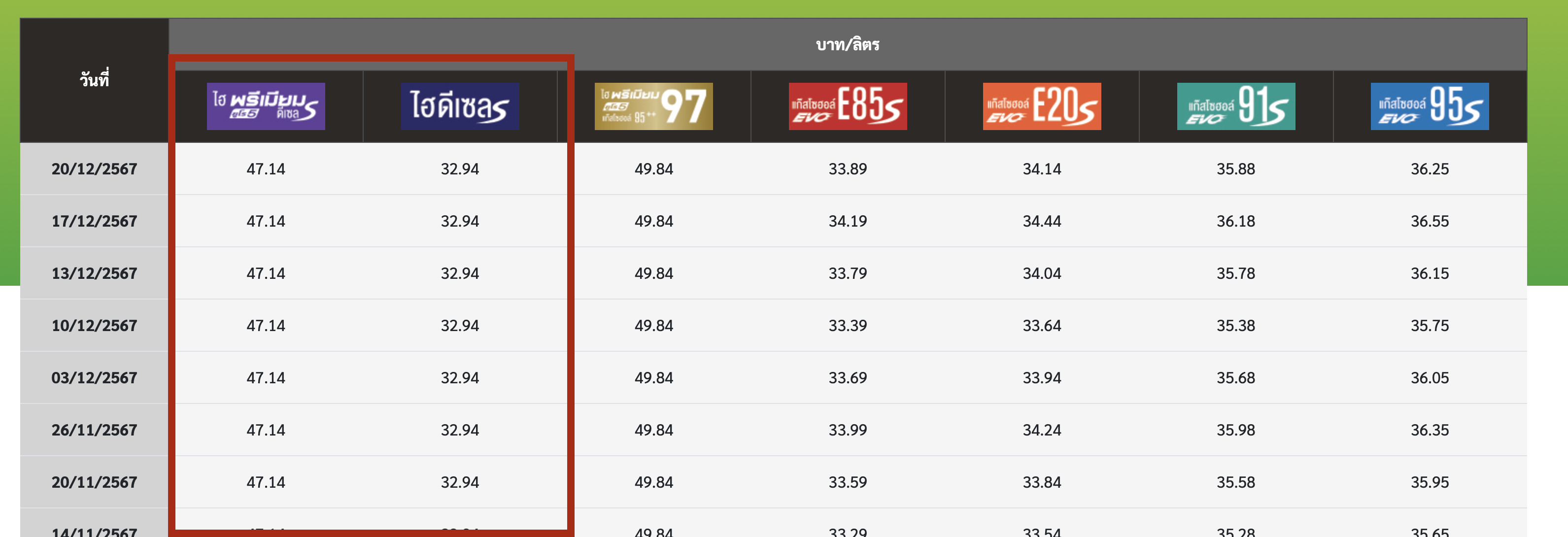Click E85 price 33.79
1568x537 pixels.
(847, 273)
